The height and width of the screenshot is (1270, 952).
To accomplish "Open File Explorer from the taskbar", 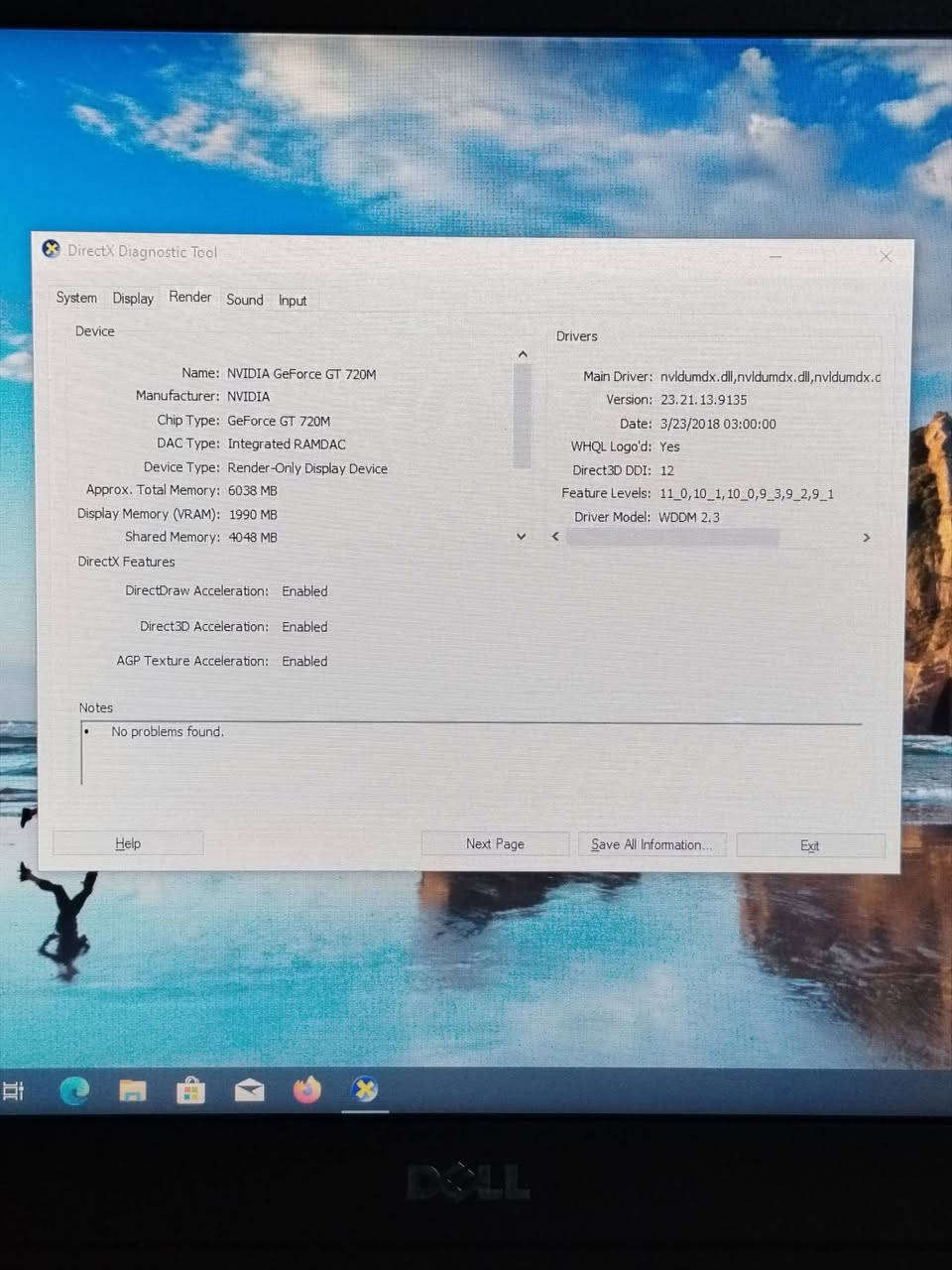I will [x=133, y=1089].
